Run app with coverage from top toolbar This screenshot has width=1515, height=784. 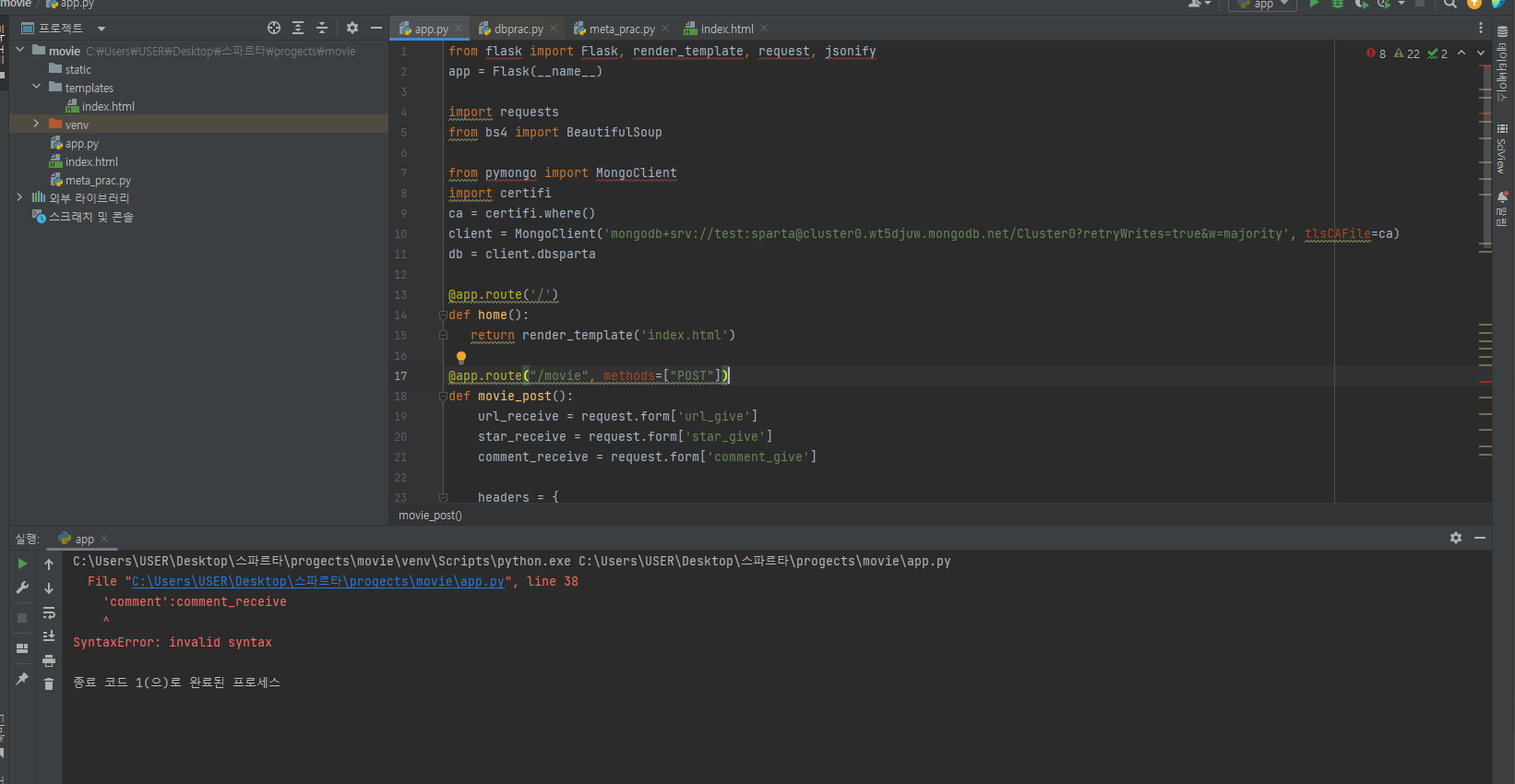pyautogui.click(x=1361, y=4)
